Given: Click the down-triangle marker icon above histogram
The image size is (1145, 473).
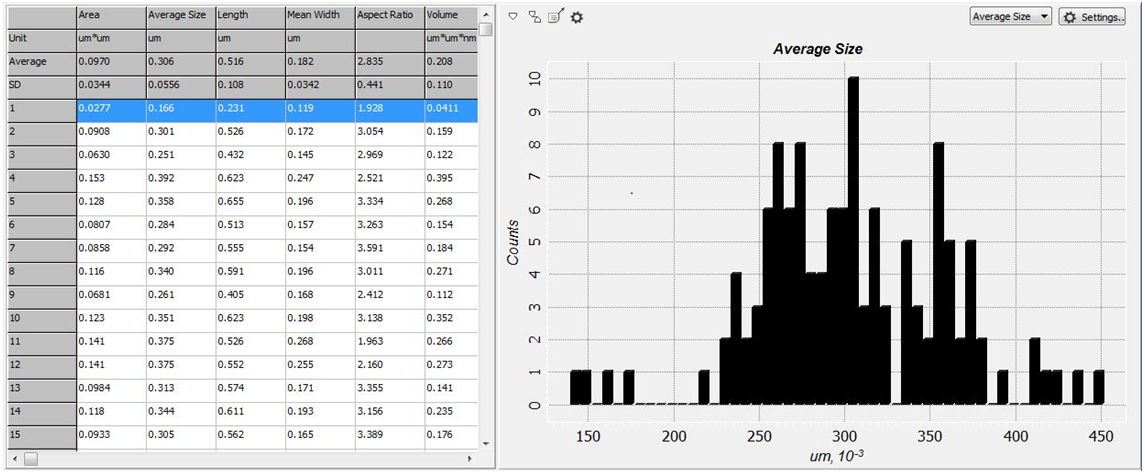Looking at the screenshot, I should pos(512,17).
